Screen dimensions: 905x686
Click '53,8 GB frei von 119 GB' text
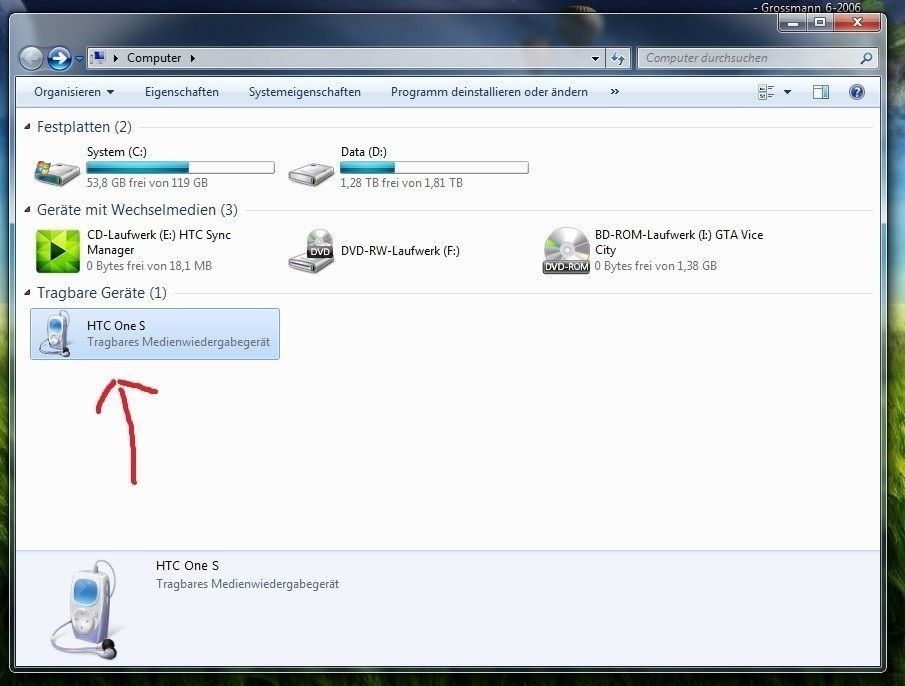[147, 183]
